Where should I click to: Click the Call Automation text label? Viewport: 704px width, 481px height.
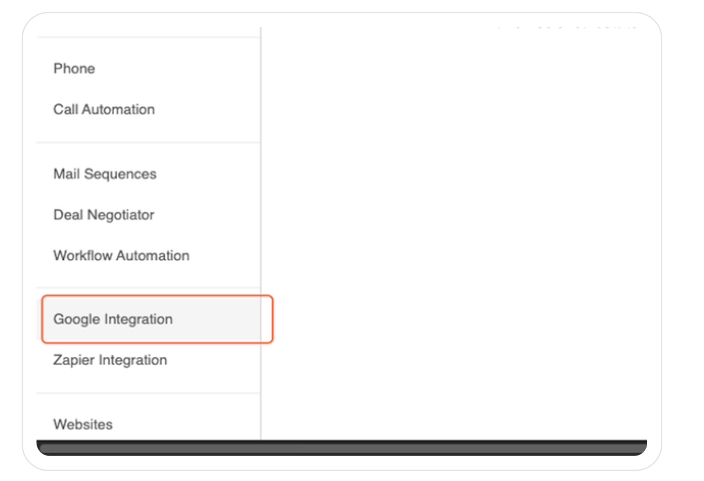coord(104,110)
